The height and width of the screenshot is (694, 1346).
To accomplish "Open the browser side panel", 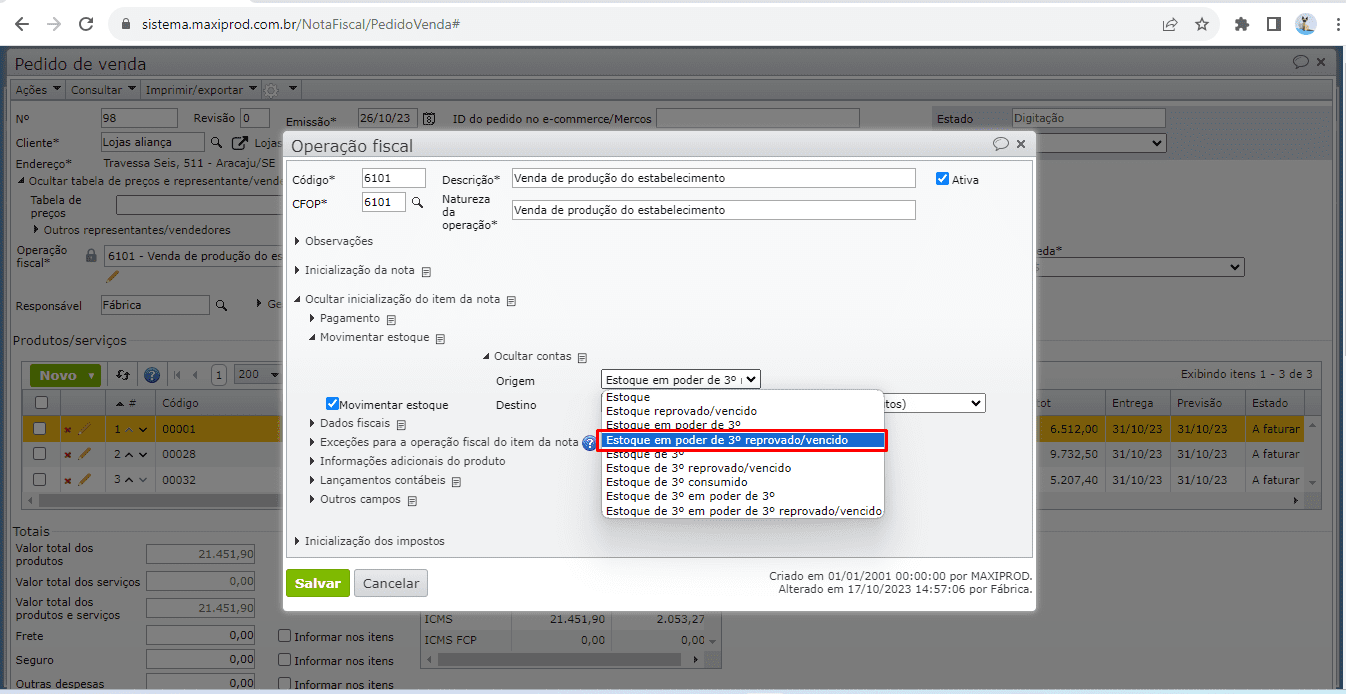I will (x=1274, y=24).
